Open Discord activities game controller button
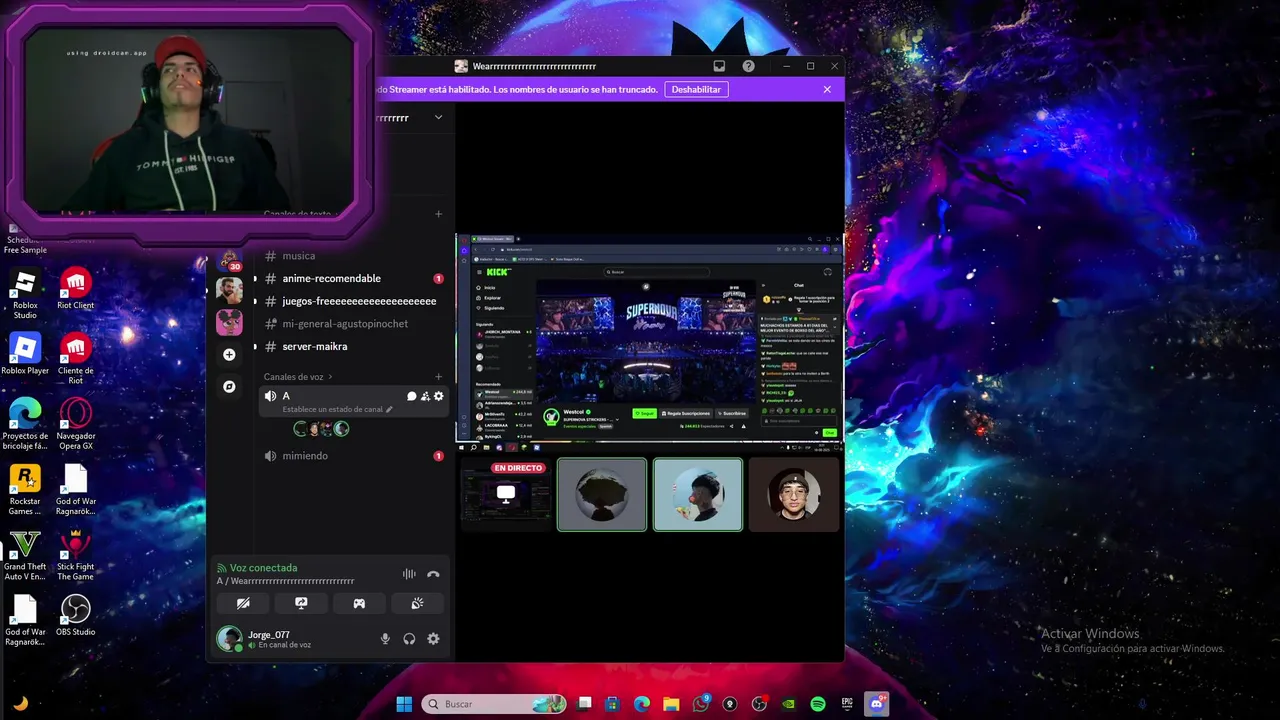This screenshot has height=720, width=1280. pyautogui.click(x=359, y=603)
